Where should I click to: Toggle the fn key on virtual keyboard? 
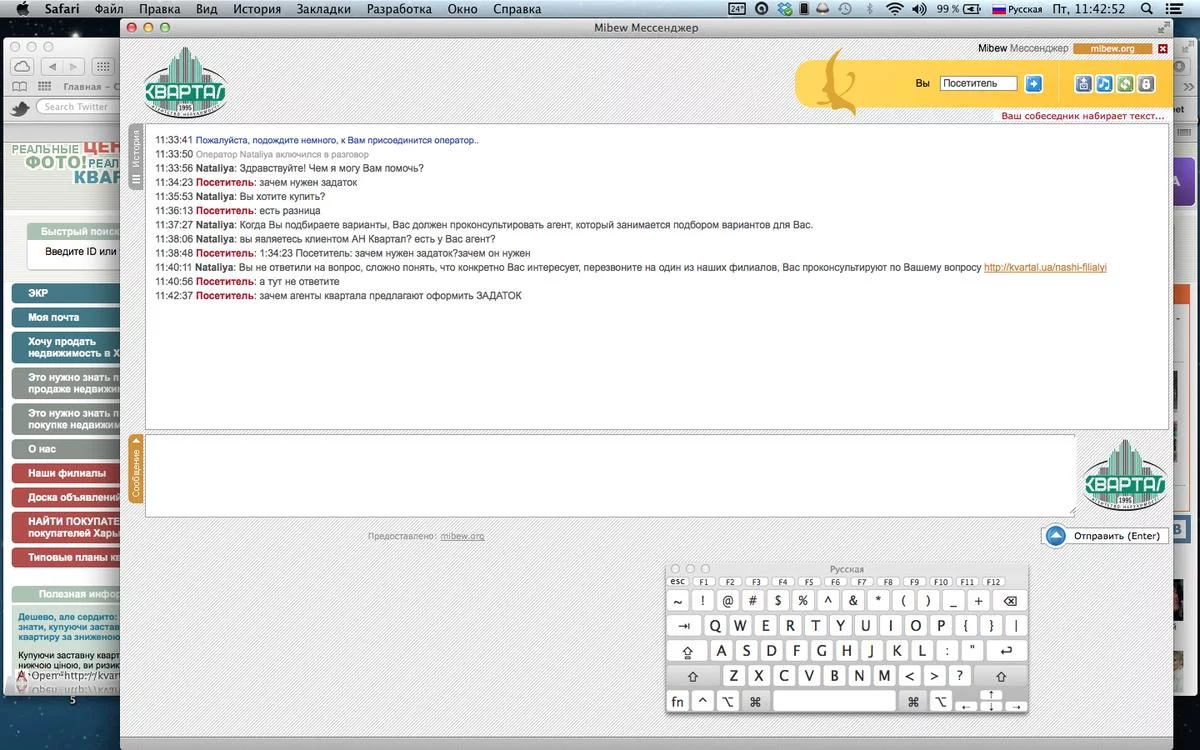point(678,702)
